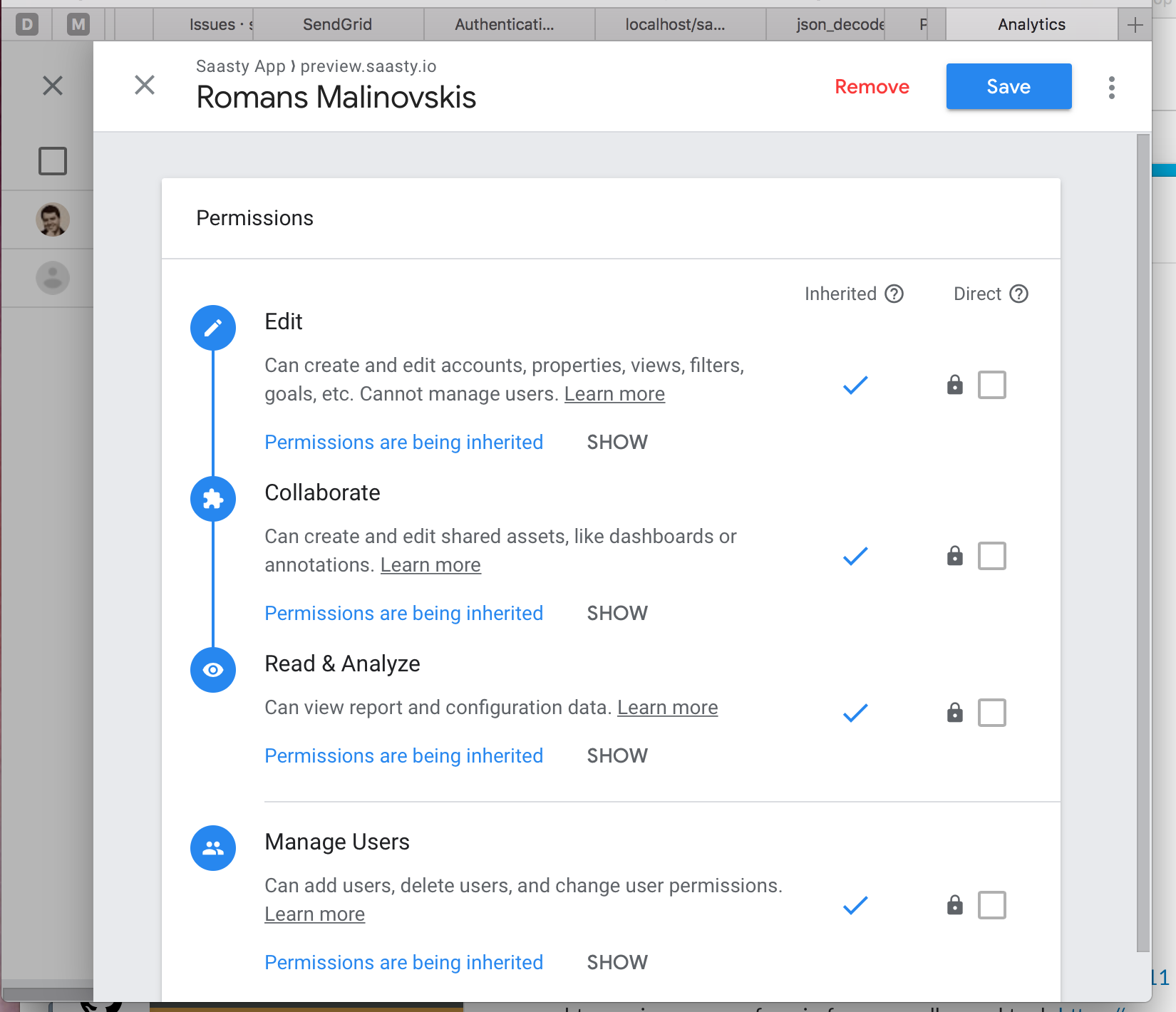Click the lock icon beside Manage Users checkbox
The height and width of the screenshot is (1012, 1176).
click(955, 905)
